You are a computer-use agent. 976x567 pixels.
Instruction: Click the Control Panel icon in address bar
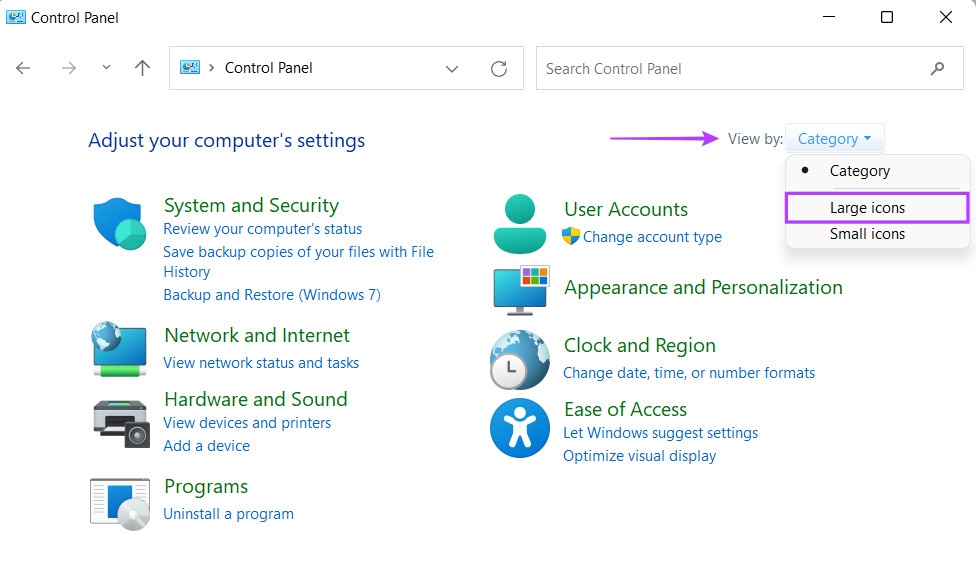point(190,67)
